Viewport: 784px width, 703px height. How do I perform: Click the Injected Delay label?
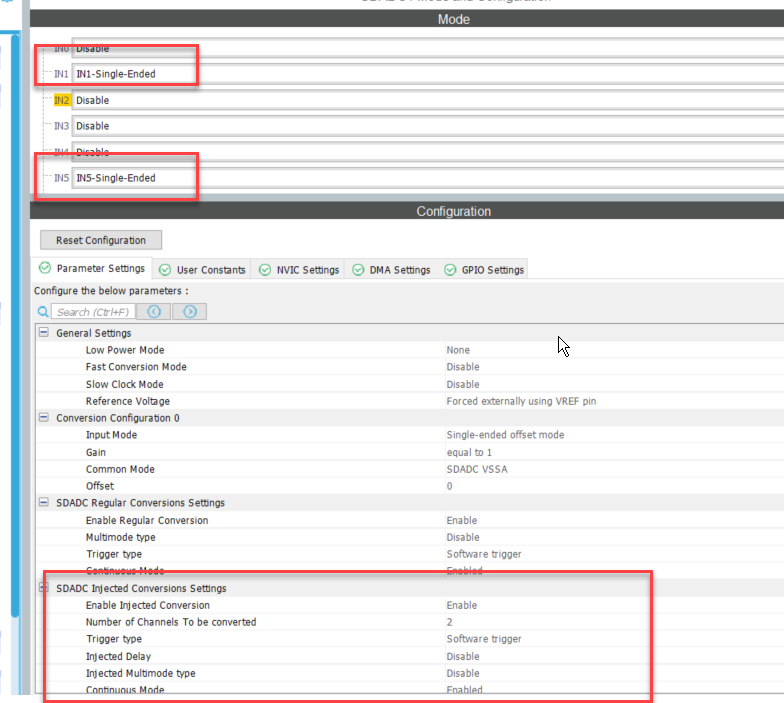pos(118,656)
